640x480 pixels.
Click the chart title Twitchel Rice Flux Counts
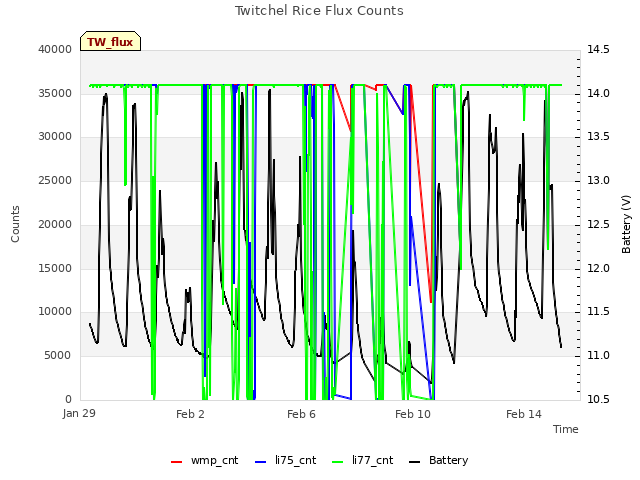(x=319, y=11)
